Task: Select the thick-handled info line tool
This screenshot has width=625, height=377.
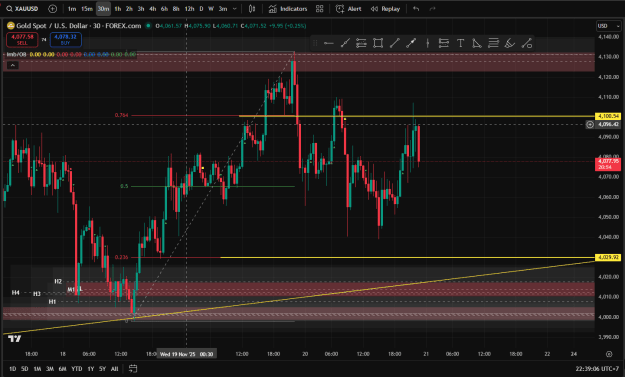Action: pyautogui.click(x=411, y=43)
